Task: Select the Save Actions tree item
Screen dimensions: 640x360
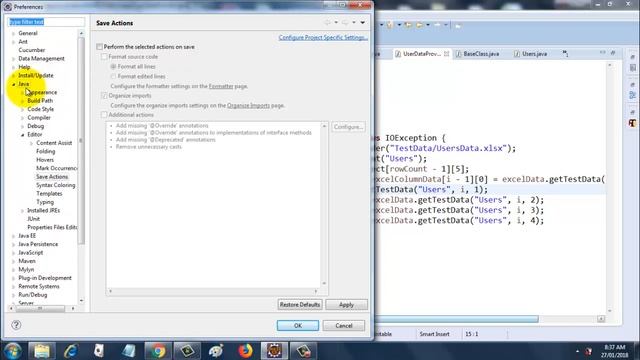Action: point(52,177)
